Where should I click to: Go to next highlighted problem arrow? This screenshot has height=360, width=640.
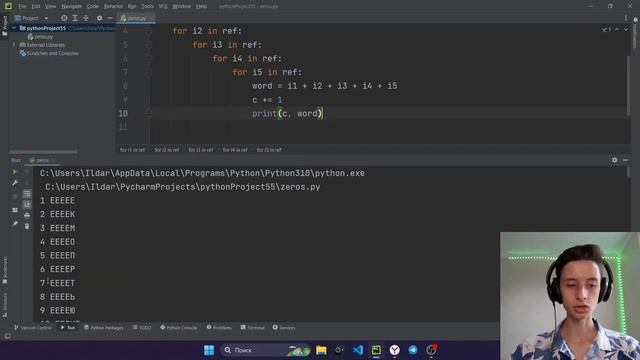(626, 29)
